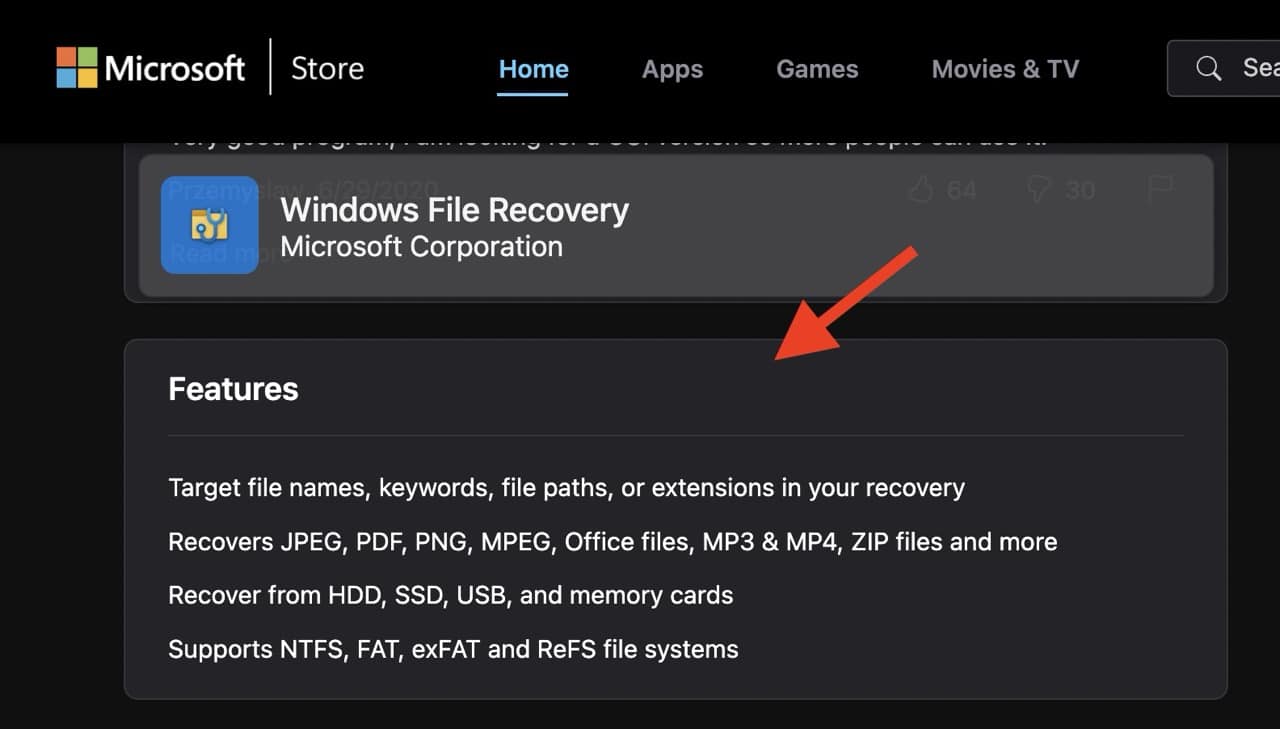Click the Microsoft Corporation publisher name

point(421,247)
